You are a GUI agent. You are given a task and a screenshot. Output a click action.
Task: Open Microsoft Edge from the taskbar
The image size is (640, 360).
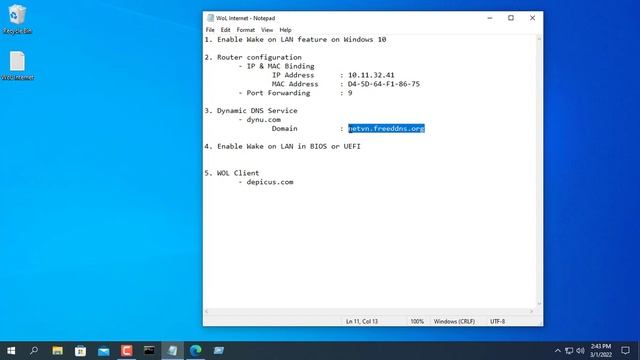(x=196, y=351)
